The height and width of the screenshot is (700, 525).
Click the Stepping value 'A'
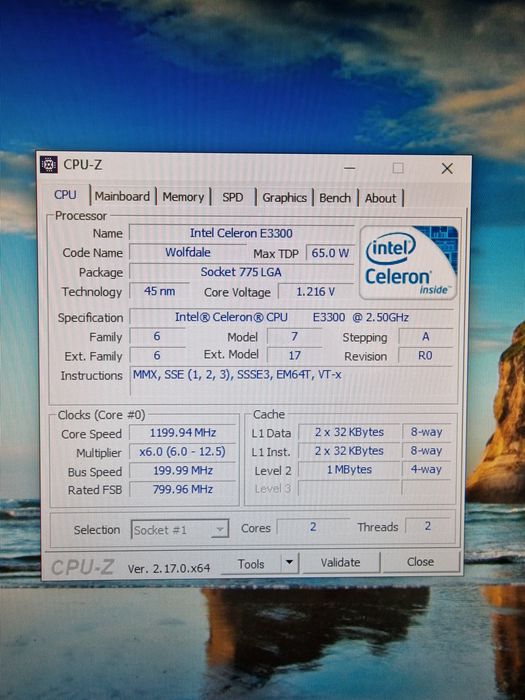[x=425, y=337]
